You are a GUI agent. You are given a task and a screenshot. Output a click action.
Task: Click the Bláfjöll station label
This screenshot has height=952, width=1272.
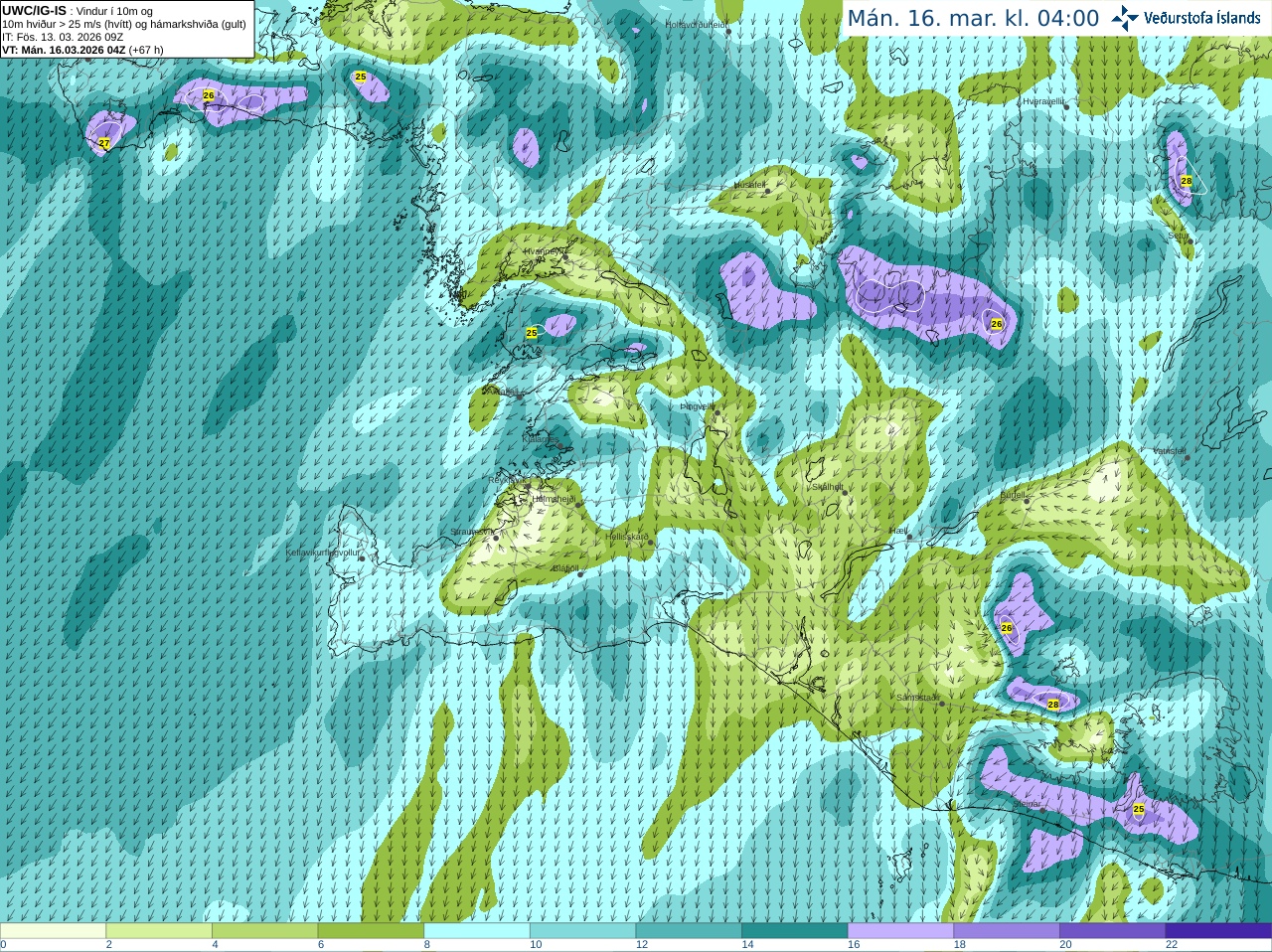tap(564, 568)
